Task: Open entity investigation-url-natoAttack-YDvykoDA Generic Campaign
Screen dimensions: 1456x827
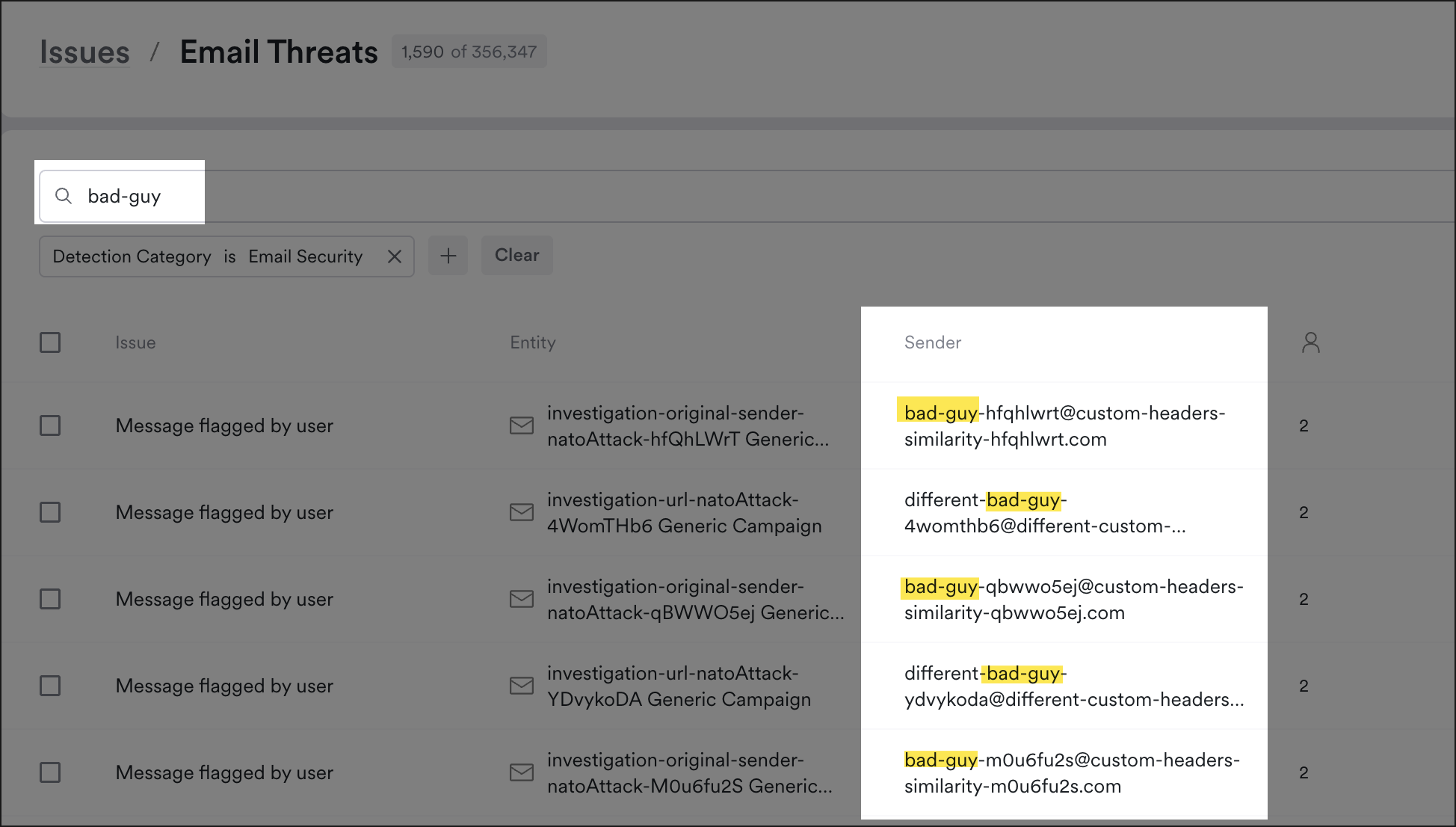Action: pyautogui.click(x=679, y=686)
